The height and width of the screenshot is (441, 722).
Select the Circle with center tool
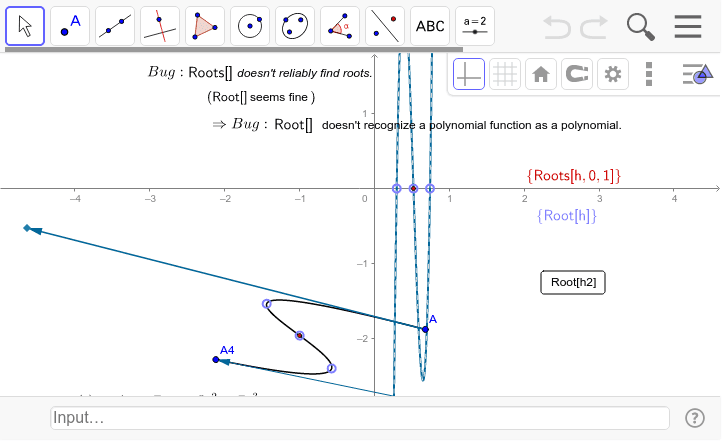pos(250,26)
